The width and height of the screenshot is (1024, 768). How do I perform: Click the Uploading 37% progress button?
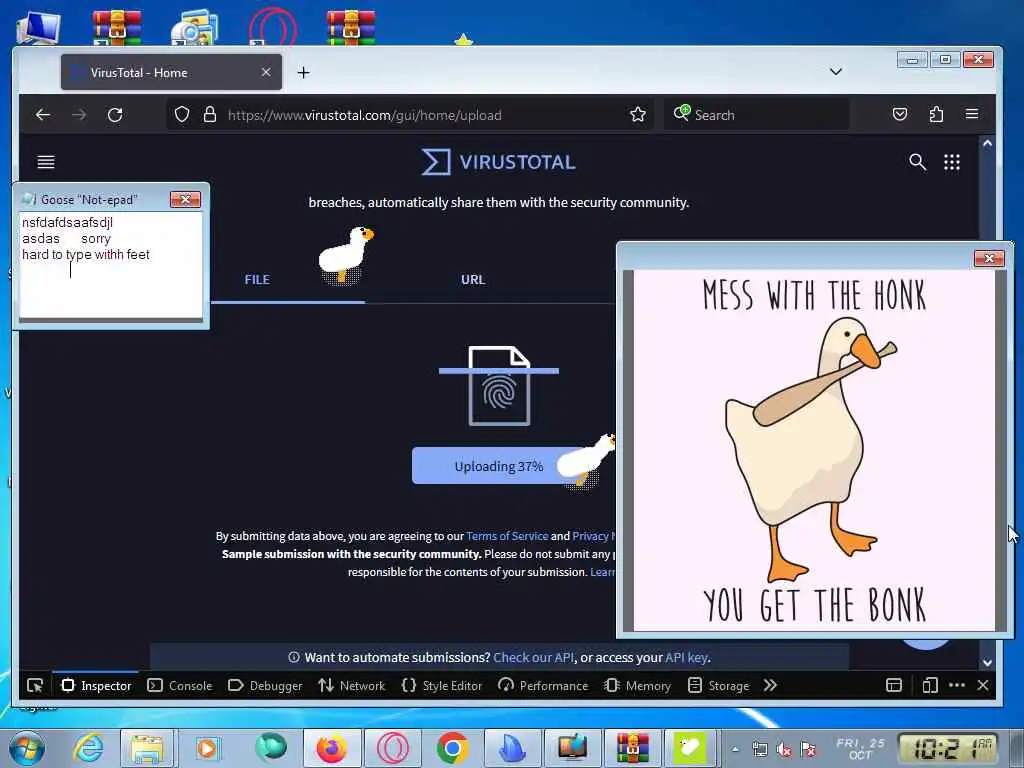pyautogui.click(x=499, y=466)
